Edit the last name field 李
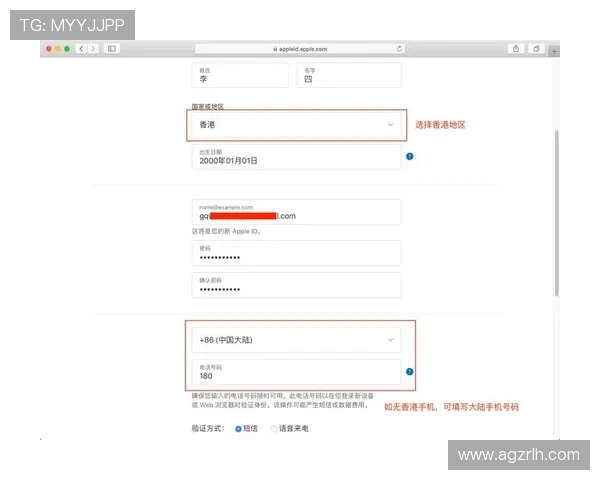This screenshot has height=480, width=600. (240, 75)
